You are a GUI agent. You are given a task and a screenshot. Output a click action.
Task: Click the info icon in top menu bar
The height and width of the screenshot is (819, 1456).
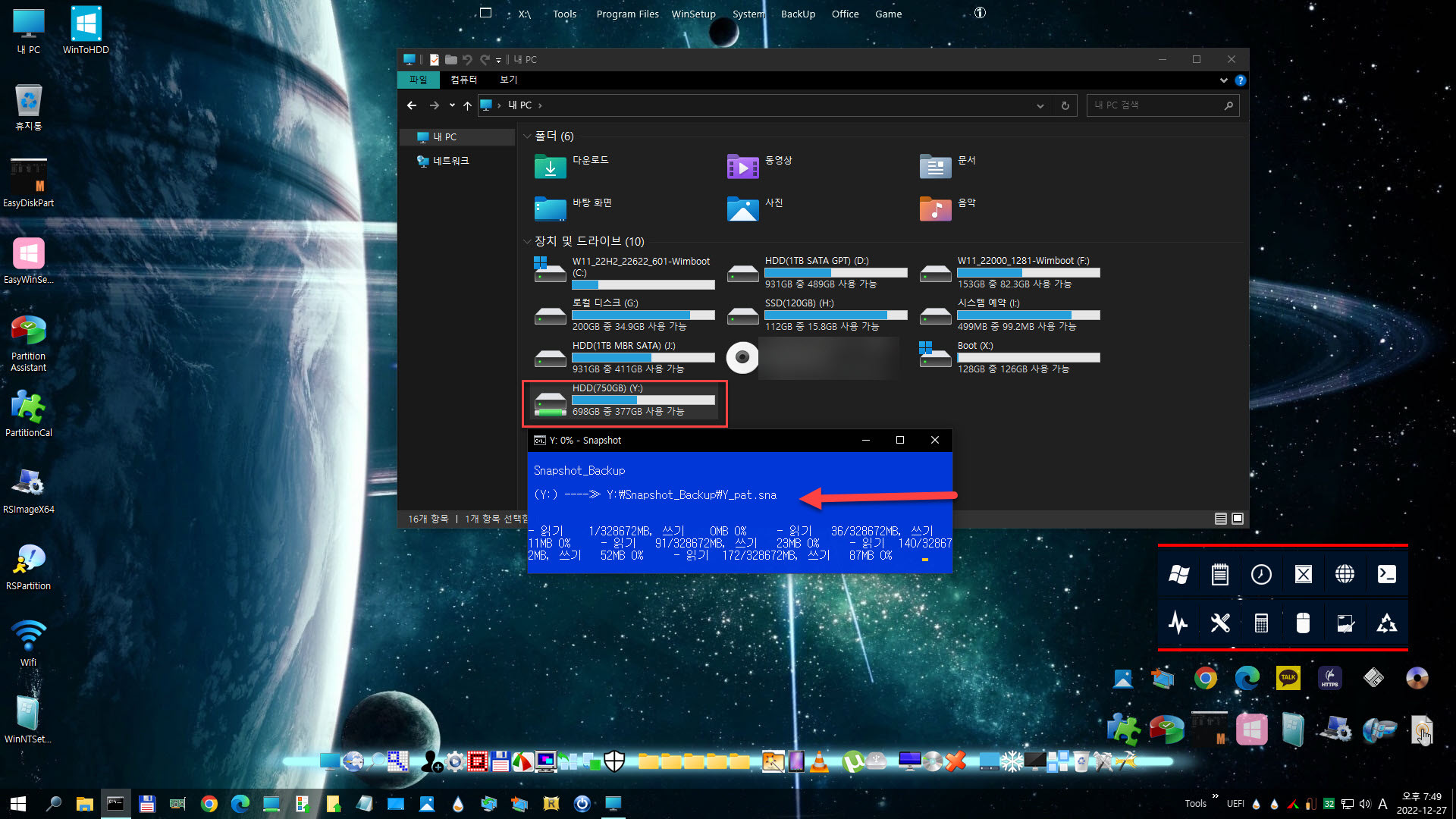point(980,13)
